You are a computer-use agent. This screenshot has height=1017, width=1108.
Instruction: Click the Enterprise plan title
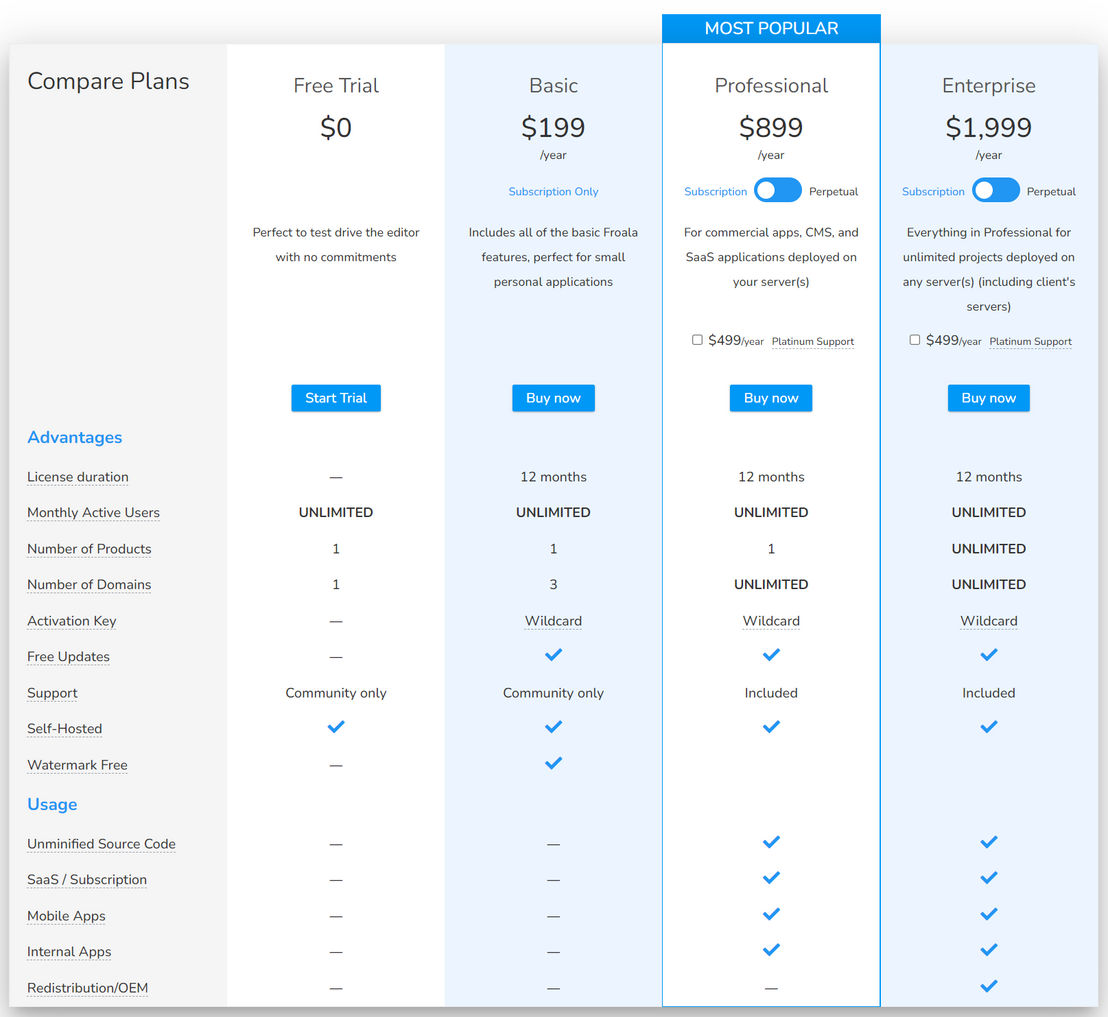point(989,86)
